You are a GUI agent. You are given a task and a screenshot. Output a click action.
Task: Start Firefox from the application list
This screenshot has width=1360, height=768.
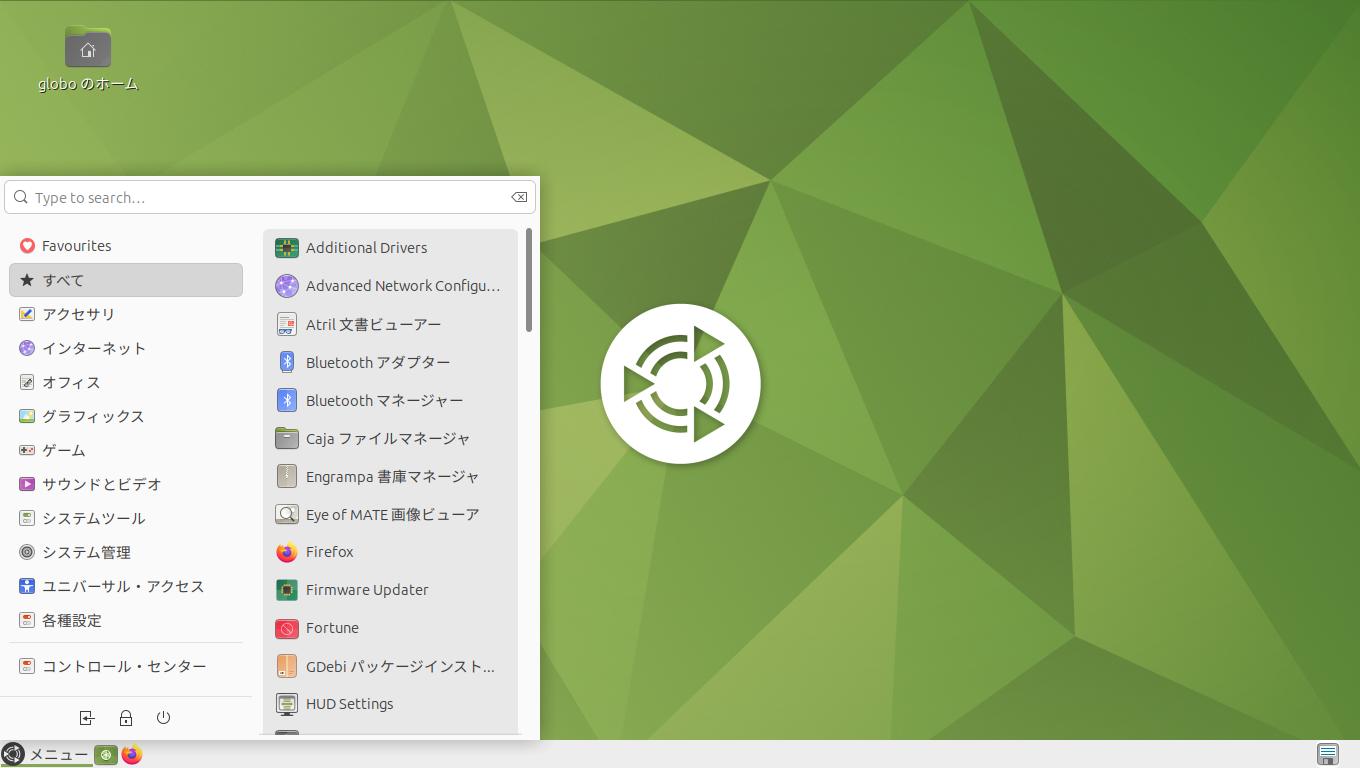click(x=329, y=552)
